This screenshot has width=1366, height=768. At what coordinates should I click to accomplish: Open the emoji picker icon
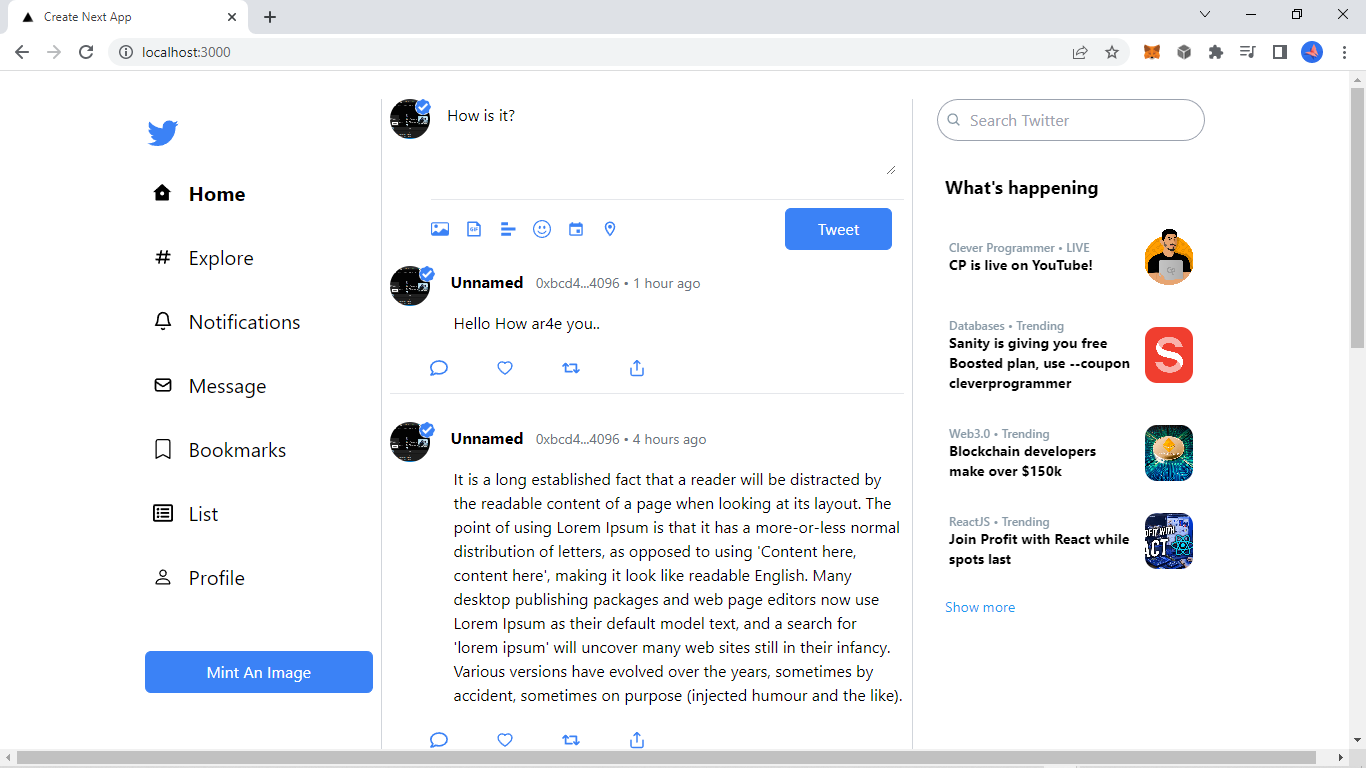pyautogui.click(x=542, y=229)
